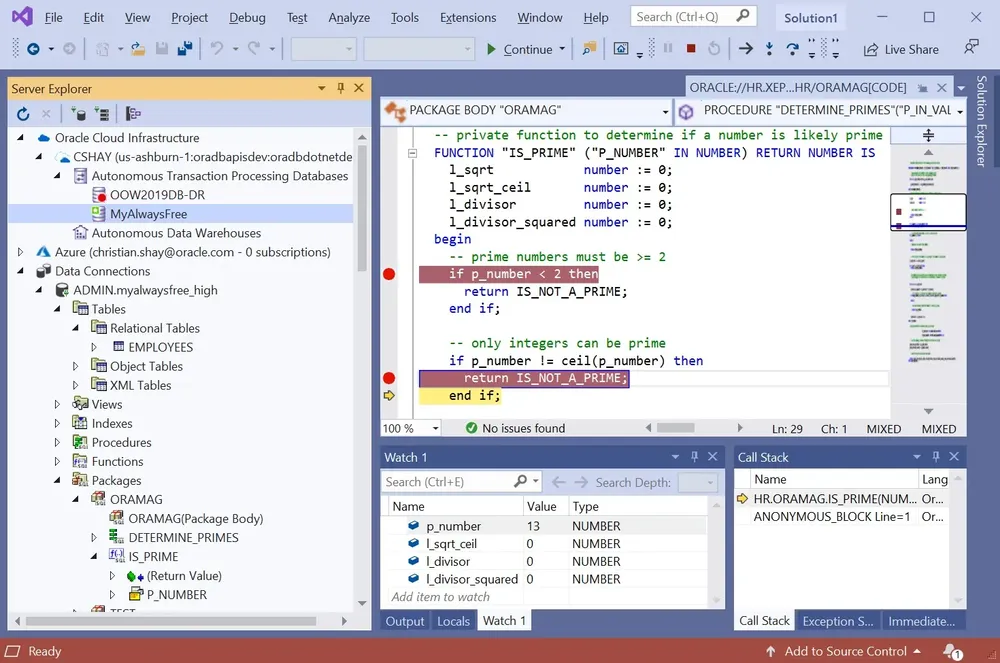Click the Restart debugging icon
Image resolution: width=1000 pixels, height=663 pixels.
coord(714,49)
